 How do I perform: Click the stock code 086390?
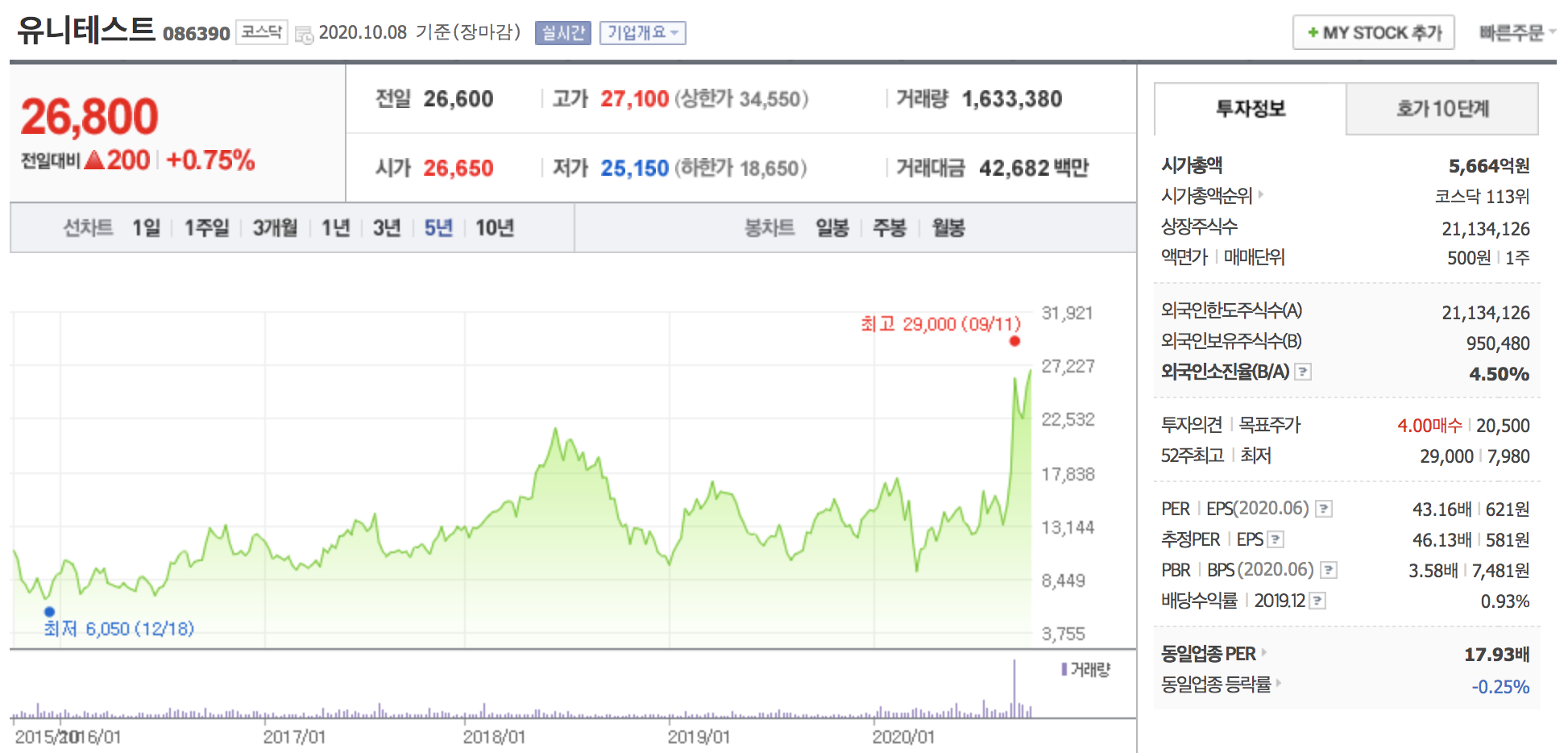click(197, 34)
